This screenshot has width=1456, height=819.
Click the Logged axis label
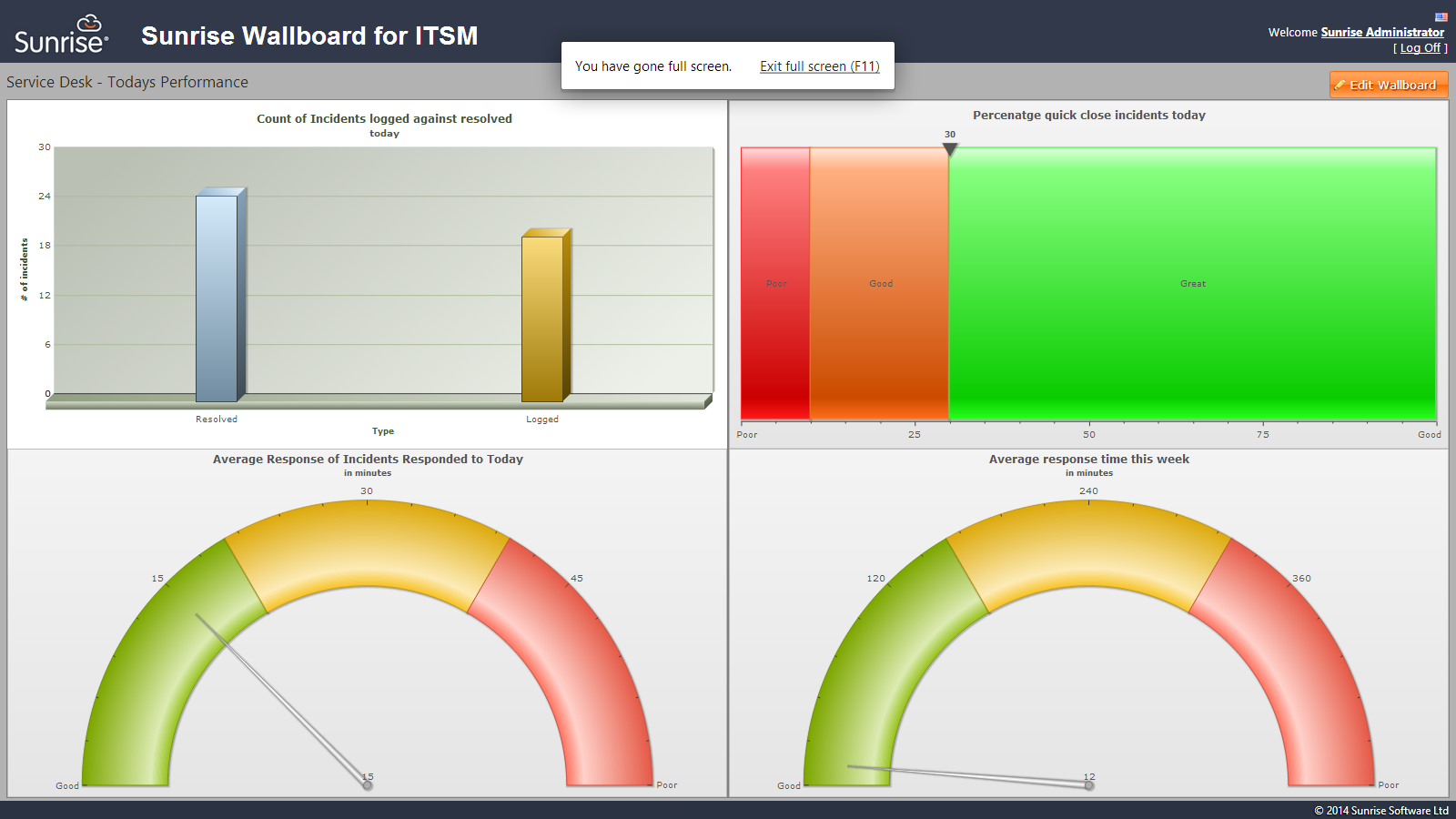pyautogui.click(x=542, y=420)
